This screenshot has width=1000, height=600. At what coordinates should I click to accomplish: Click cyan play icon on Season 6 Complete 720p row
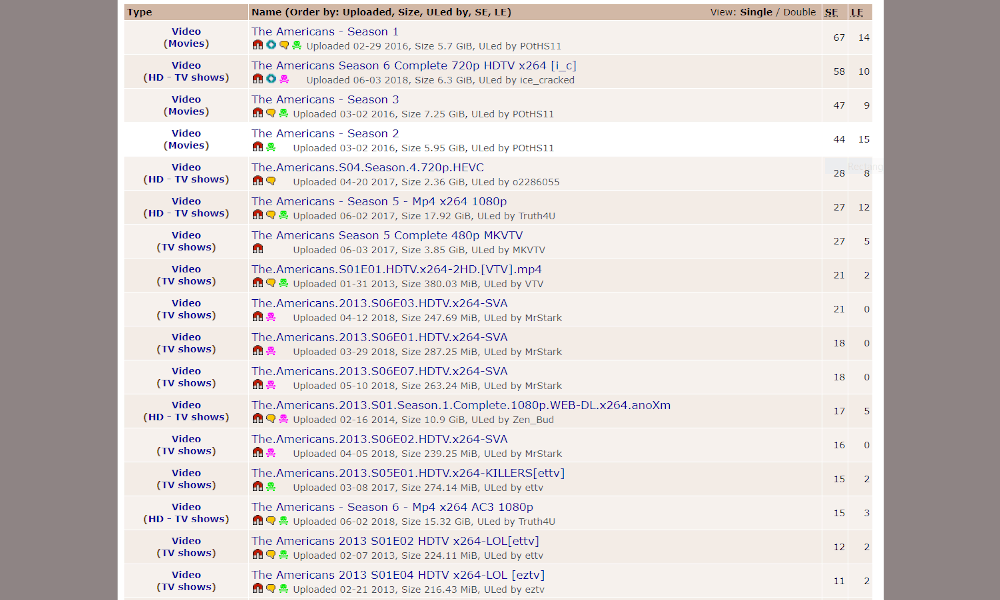coord(271,79)
